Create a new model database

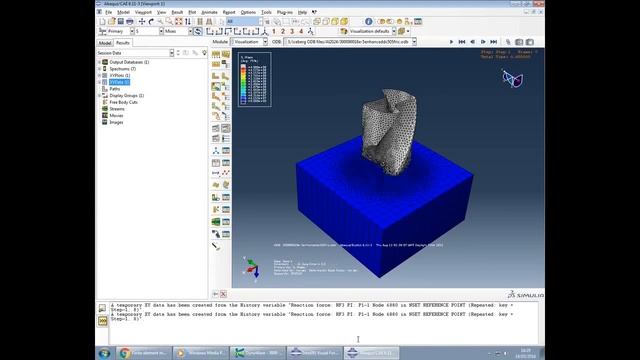102,22
